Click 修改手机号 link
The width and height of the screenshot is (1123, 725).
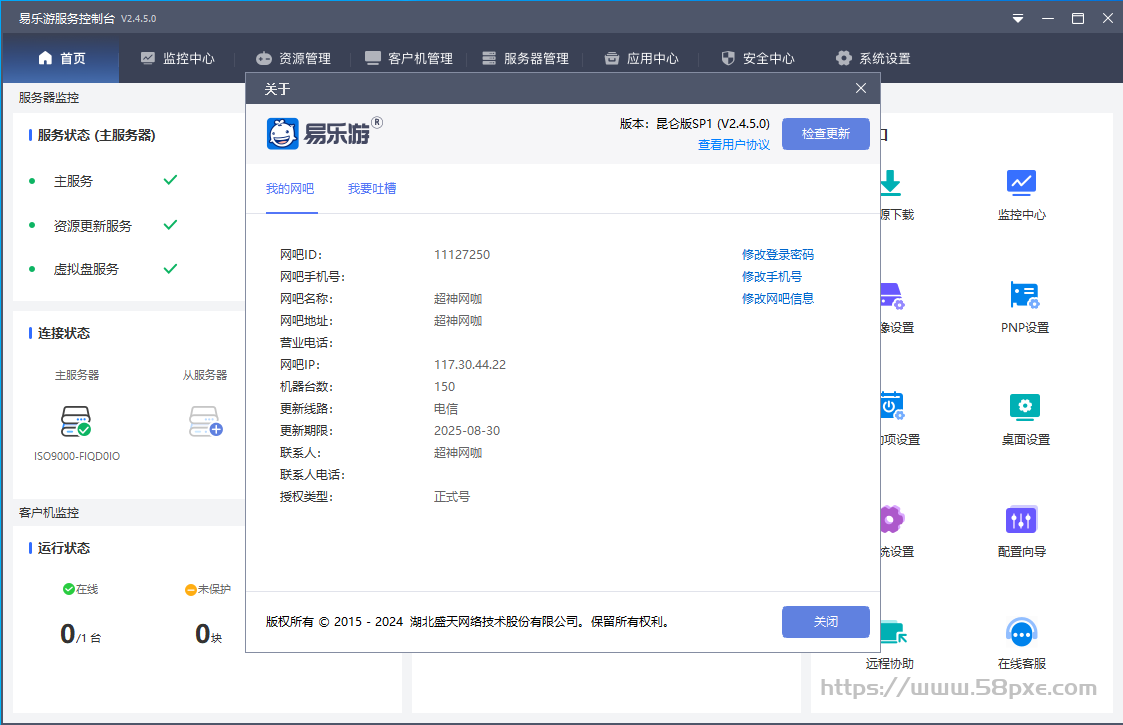(772, 277)
